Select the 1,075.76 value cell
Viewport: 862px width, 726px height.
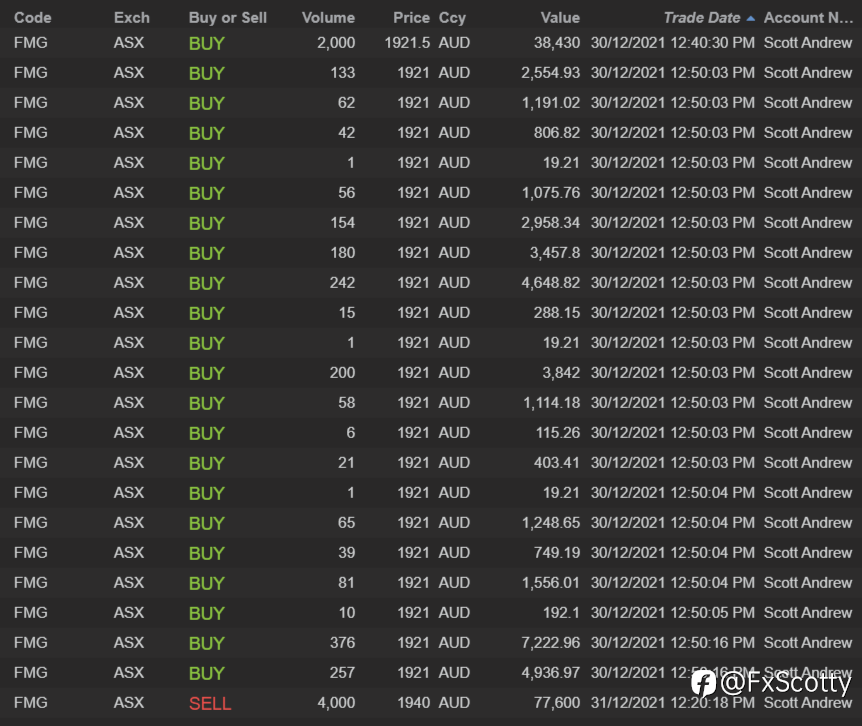(x=550, y=192)
